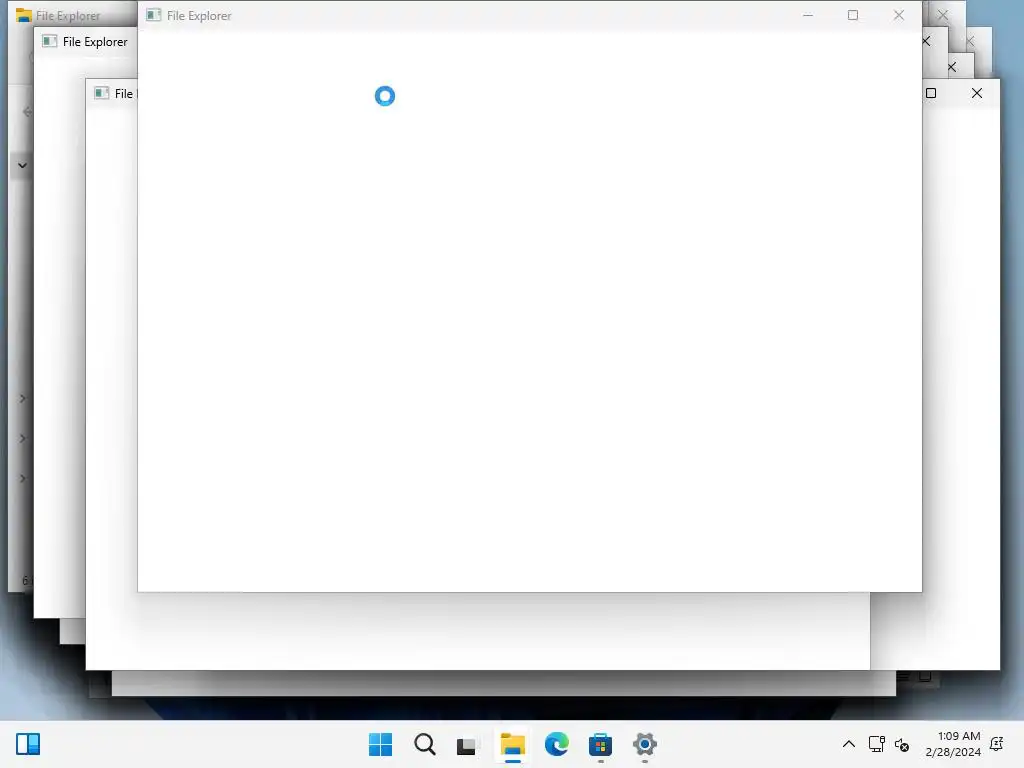Open Microsoft Store from the taskbar
Viewport: 1024px width, 768px height.
click(600, 744)
